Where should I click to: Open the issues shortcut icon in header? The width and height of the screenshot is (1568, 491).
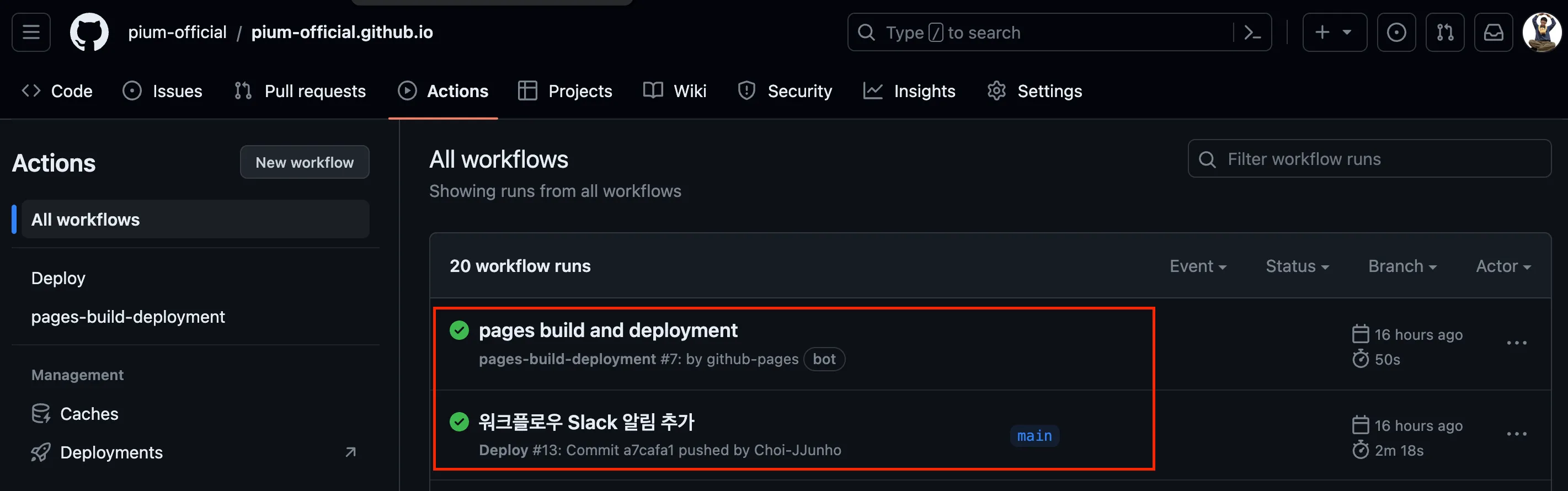coord(1396,32)
